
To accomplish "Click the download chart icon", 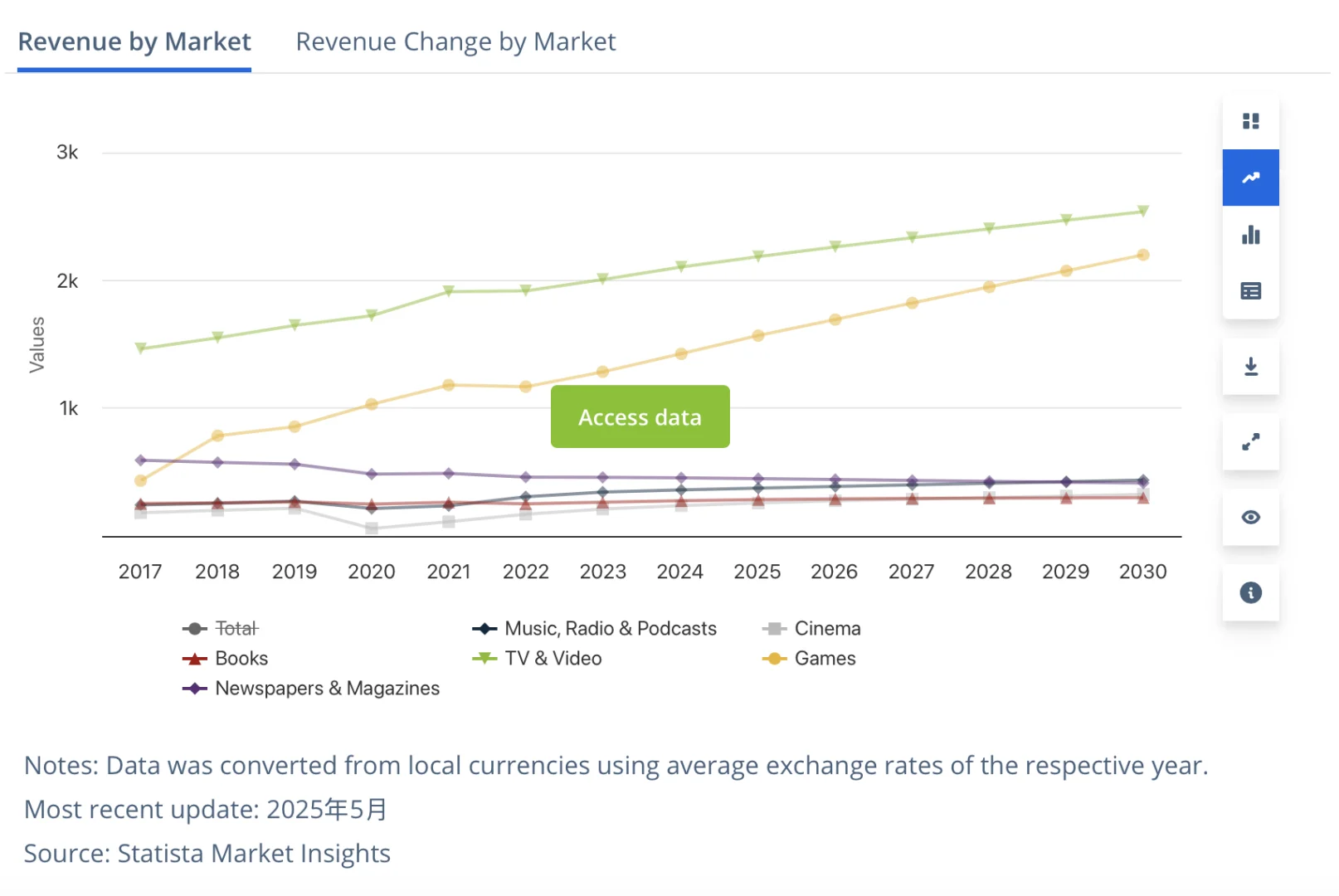I will 1250,367.
